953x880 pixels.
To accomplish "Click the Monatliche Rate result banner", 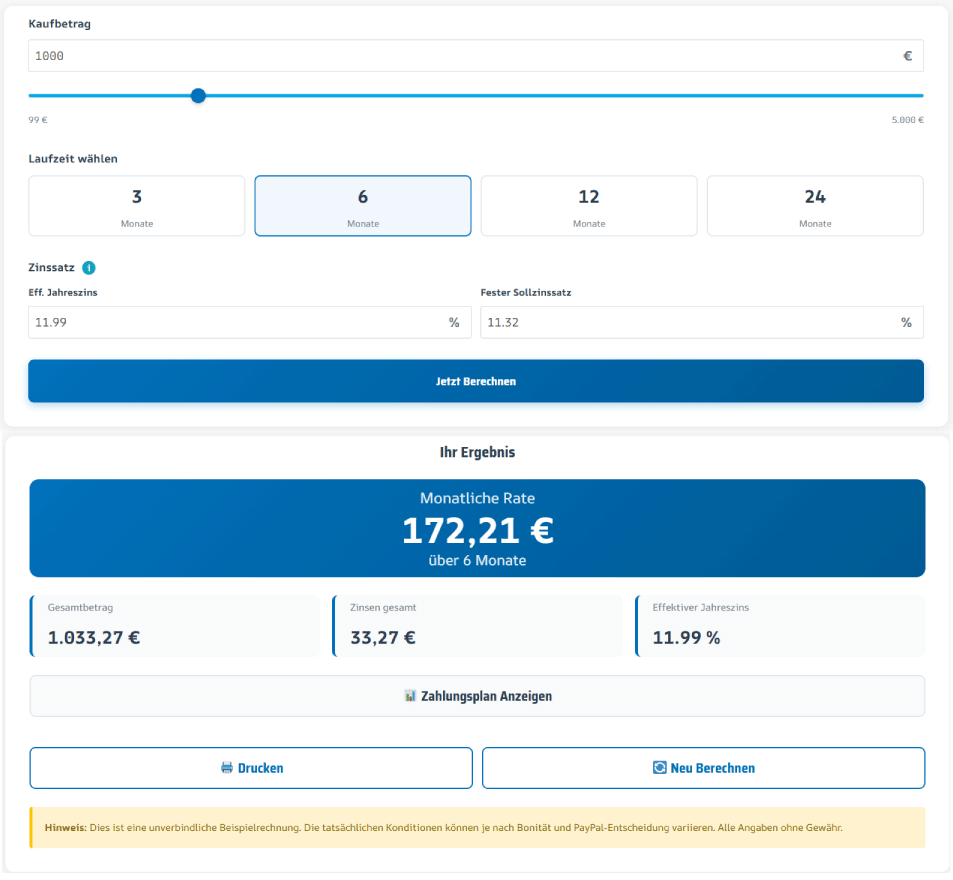I will [477, 528].
